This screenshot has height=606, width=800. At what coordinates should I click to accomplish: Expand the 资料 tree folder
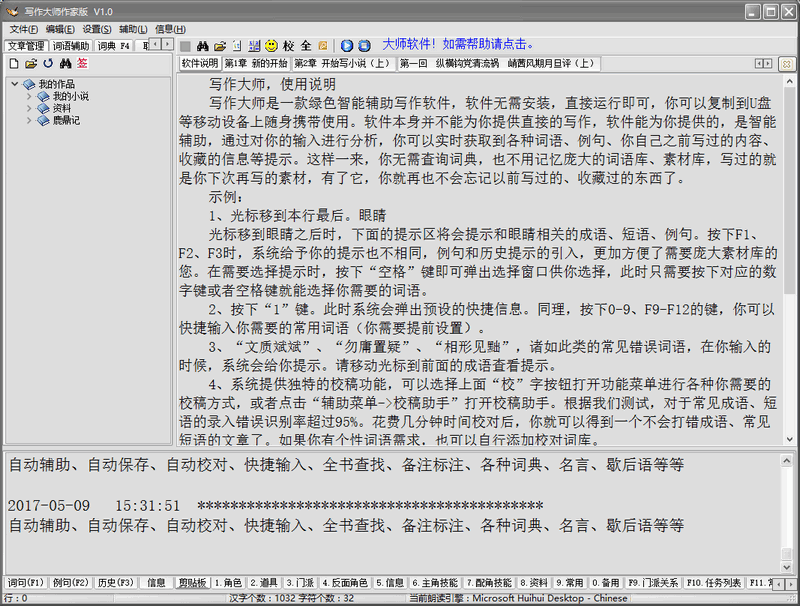pyautogui.click(x=29, y=108)
